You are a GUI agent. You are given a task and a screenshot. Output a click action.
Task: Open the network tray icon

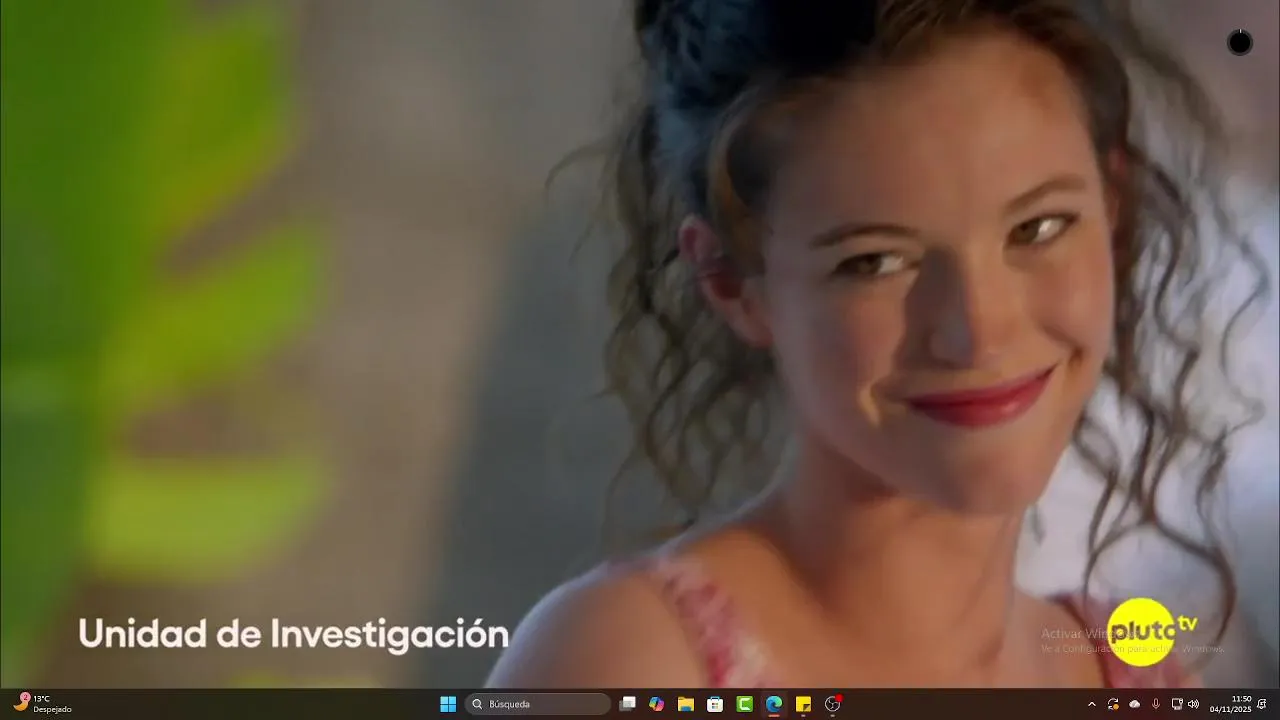click(1176, 704)
